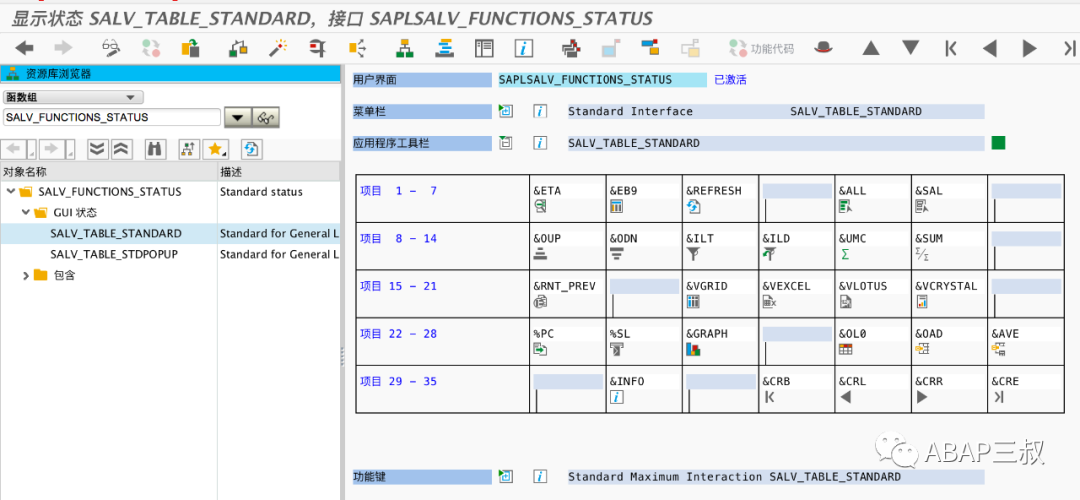Toggle Display/Change glasses-pencil icon in main toolbar
The width and height of the screenshot is (1080, 500).
[111, 48]
